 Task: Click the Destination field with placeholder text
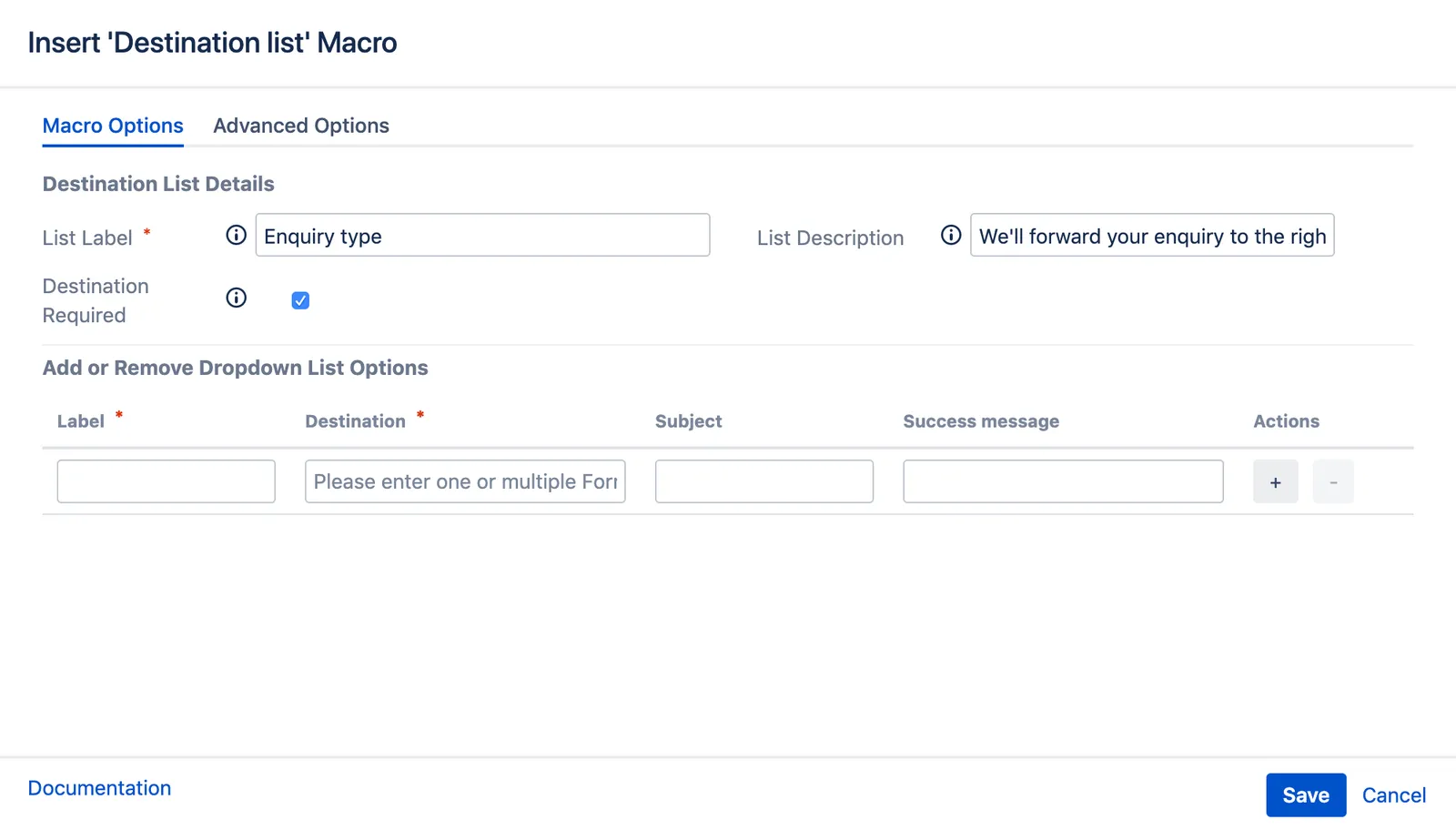465,481
